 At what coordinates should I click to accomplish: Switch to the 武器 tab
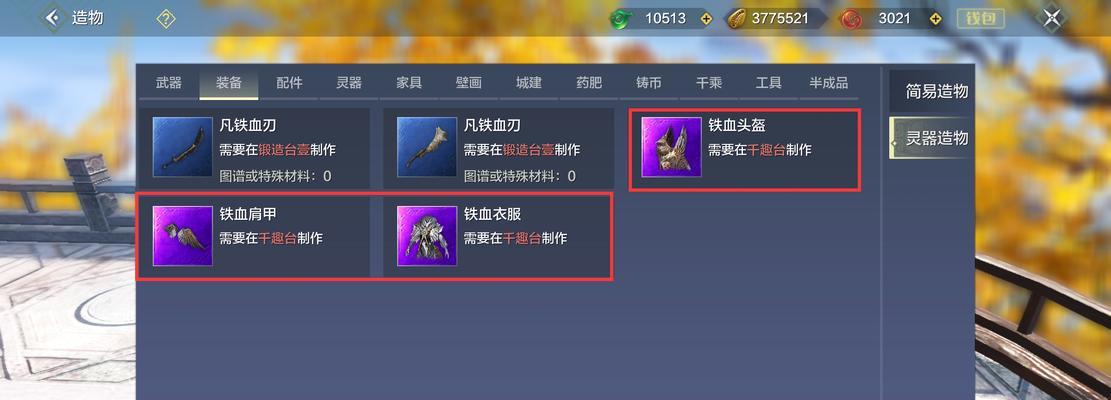pos(169,83)
